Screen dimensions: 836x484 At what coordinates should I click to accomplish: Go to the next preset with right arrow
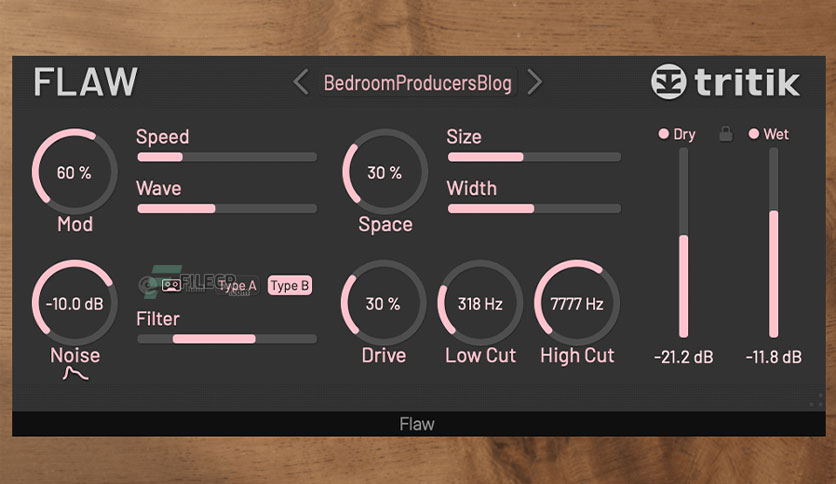[x=534, y=83]
